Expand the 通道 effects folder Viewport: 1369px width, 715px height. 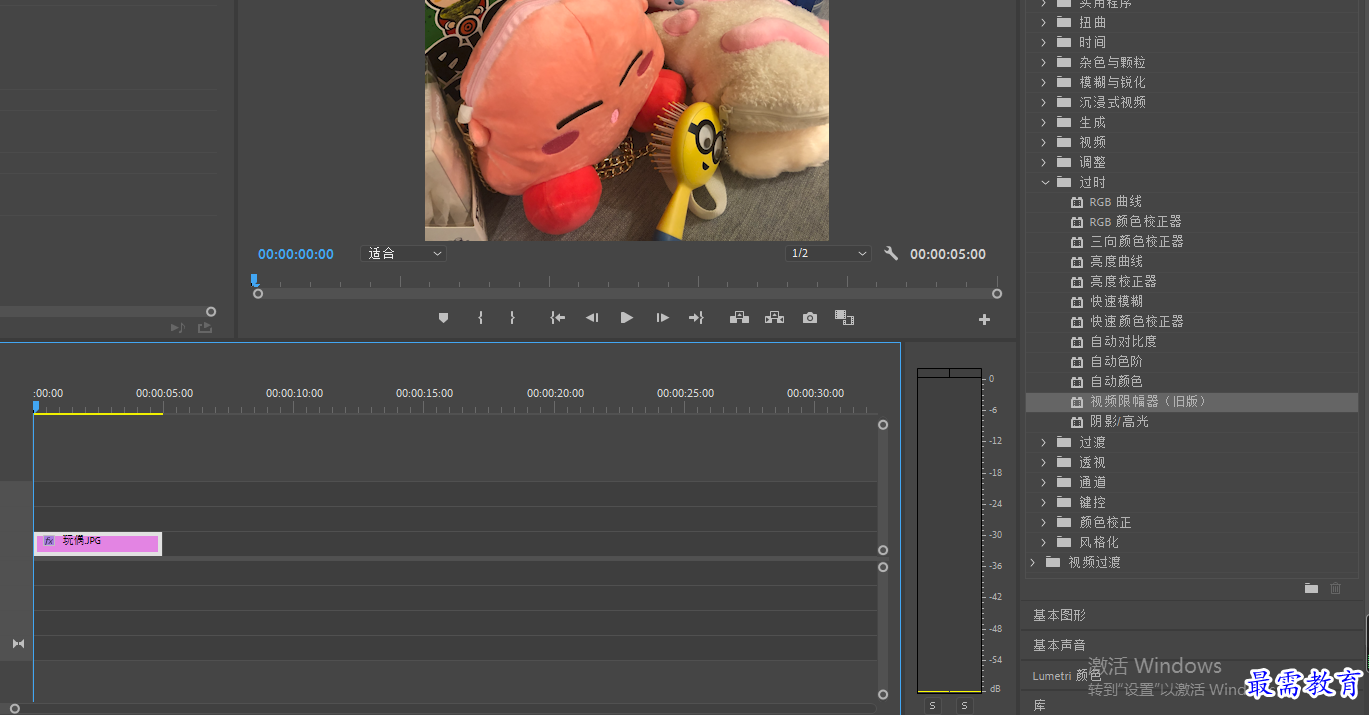(1043, 482)
